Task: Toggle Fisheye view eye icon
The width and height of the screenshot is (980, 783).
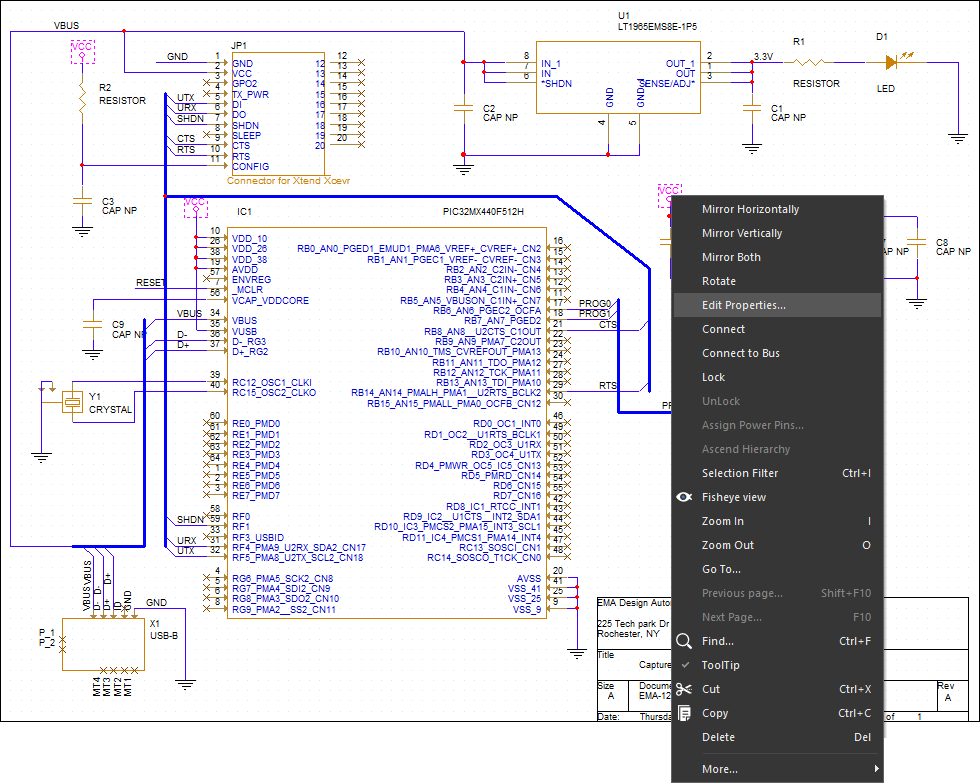Action: point(684,497)
